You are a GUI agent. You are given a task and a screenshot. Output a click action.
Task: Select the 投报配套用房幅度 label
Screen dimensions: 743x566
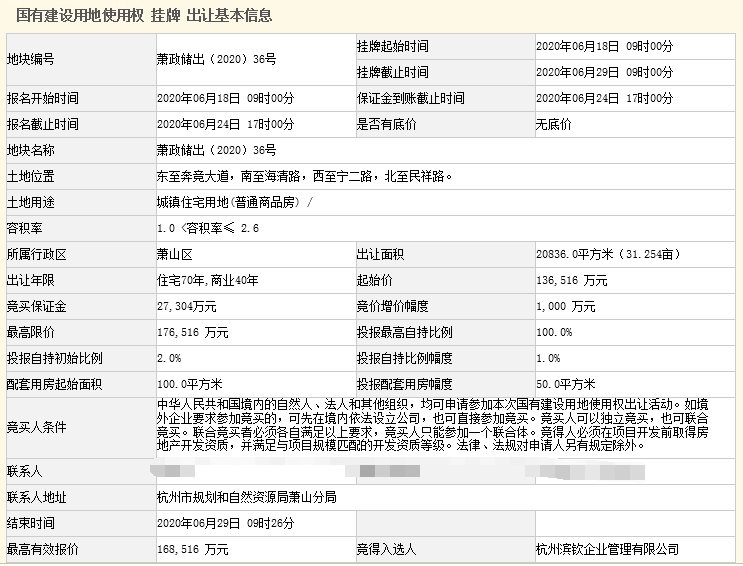(405, 384)
